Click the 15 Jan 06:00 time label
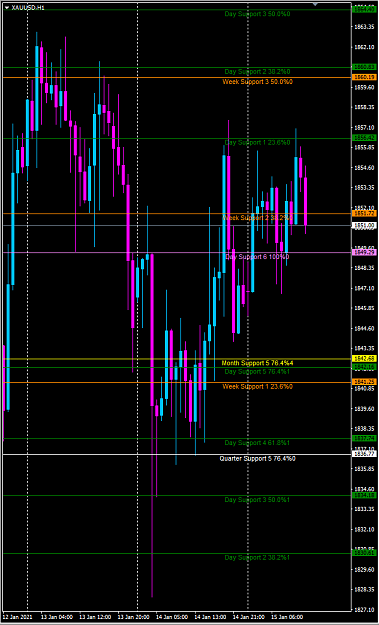This screenshot has height=625, width=379. click(x=287, y=617)
